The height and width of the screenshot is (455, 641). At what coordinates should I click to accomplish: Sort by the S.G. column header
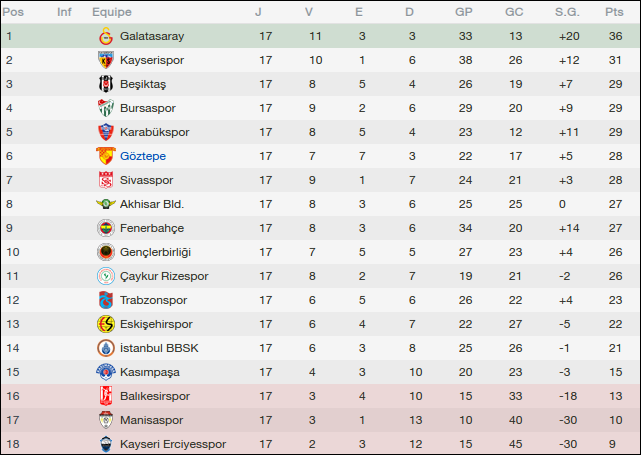coord(566,12)
